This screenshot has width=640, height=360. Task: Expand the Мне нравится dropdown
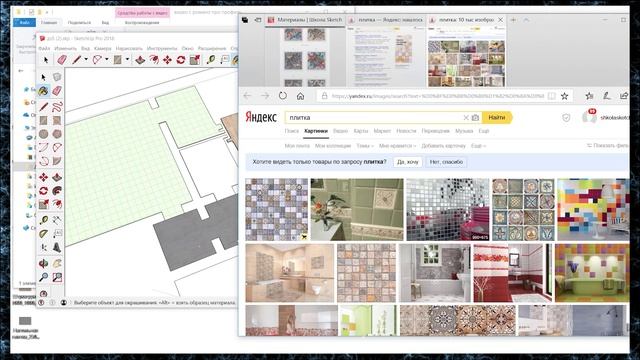pyautogui.click(x=397, y=146)
